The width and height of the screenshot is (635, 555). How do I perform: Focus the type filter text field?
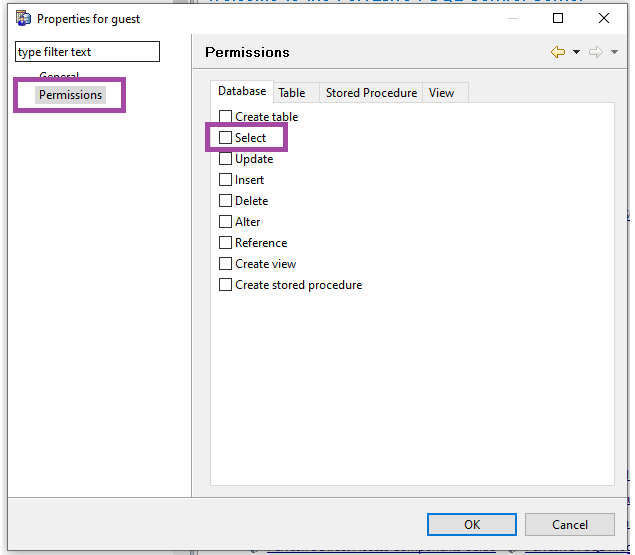point(87,52)
